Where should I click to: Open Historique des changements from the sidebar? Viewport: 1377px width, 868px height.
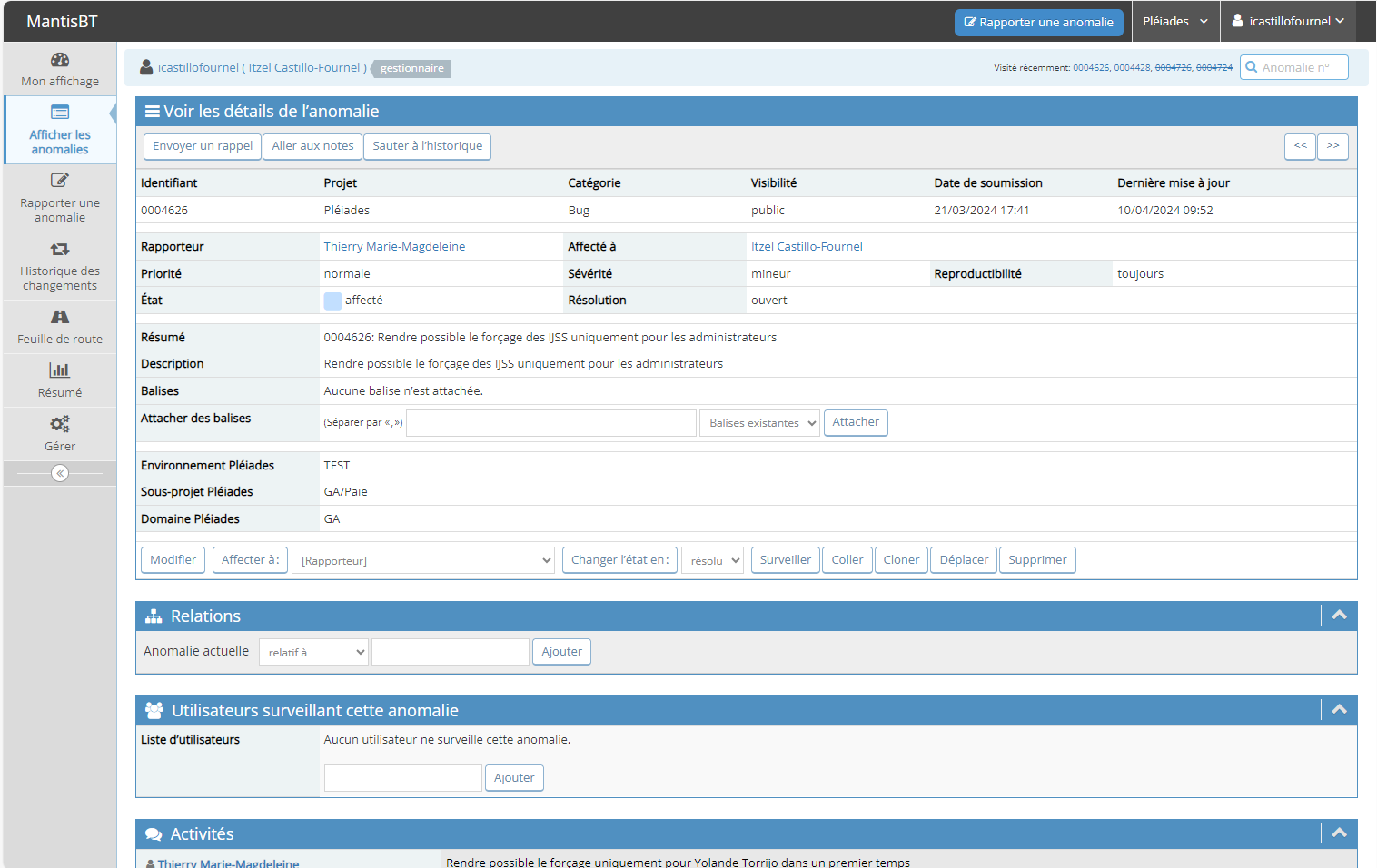point(60,249)
